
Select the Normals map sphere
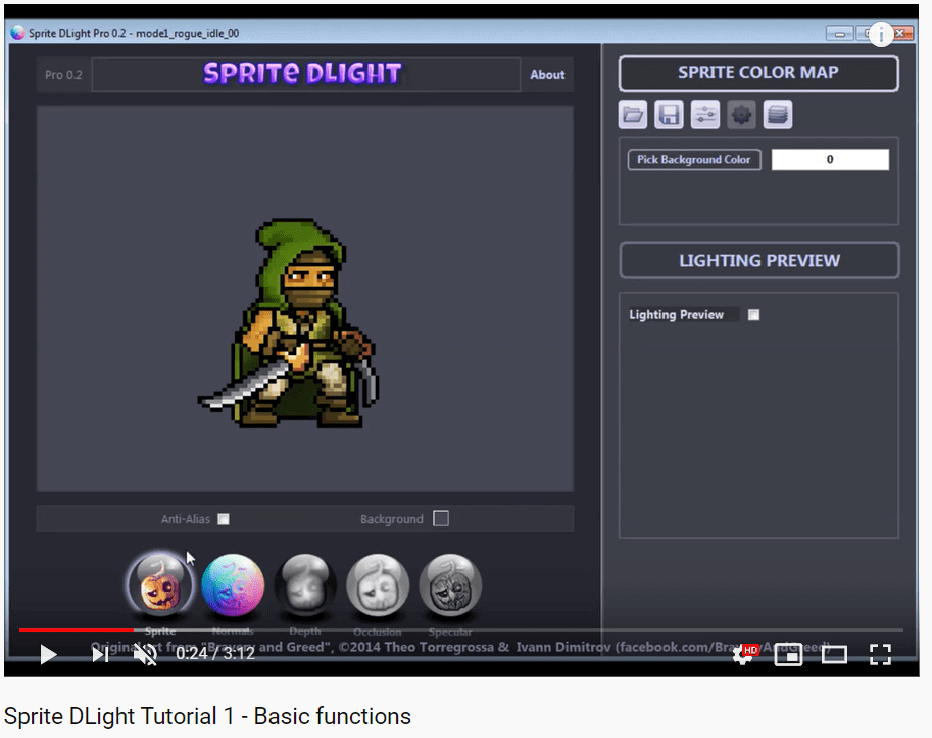tap(233, 585)
